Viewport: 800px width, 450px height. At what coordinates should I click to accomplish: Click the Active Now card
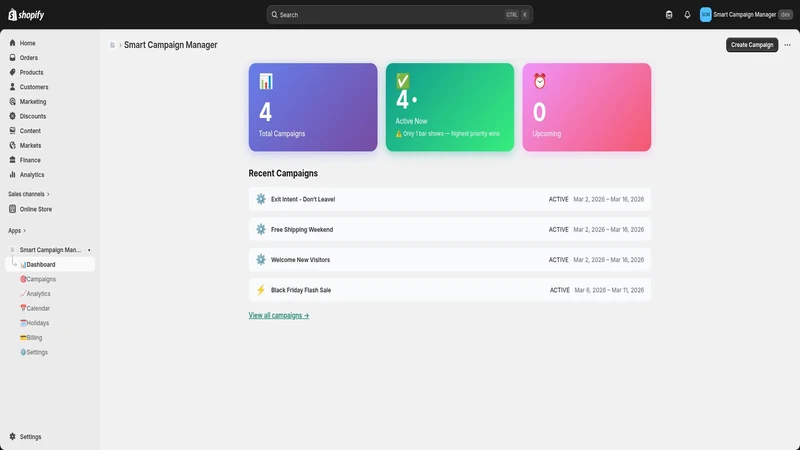(449, 107)
